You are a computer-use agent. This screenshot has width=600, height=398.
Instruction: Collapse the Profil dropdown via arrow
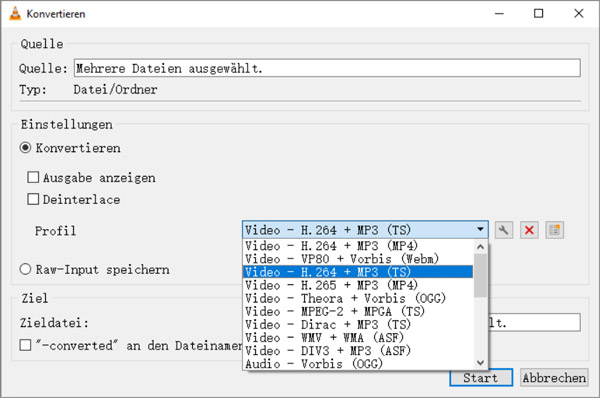[480, 230]
